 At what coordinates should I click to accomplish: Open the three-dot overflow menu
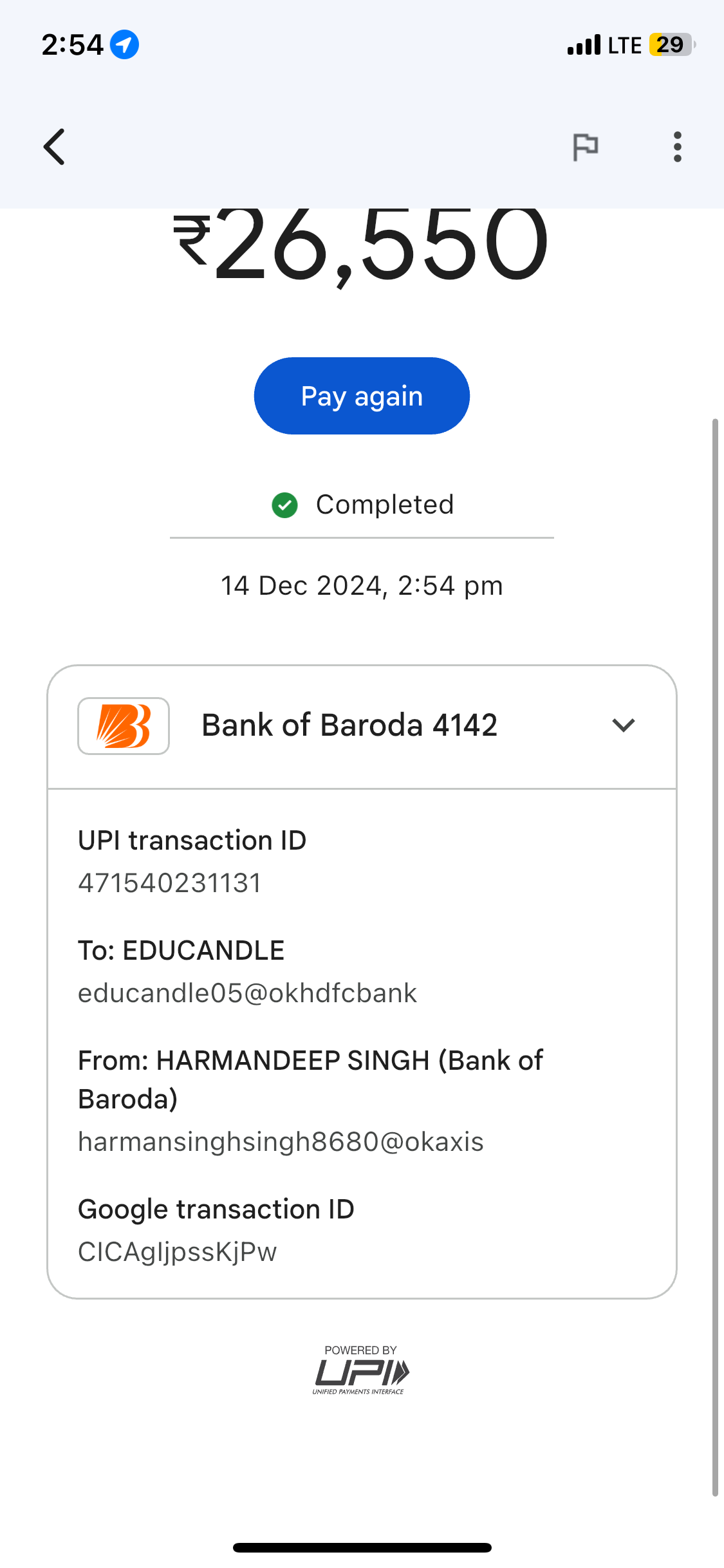(677, 147)
